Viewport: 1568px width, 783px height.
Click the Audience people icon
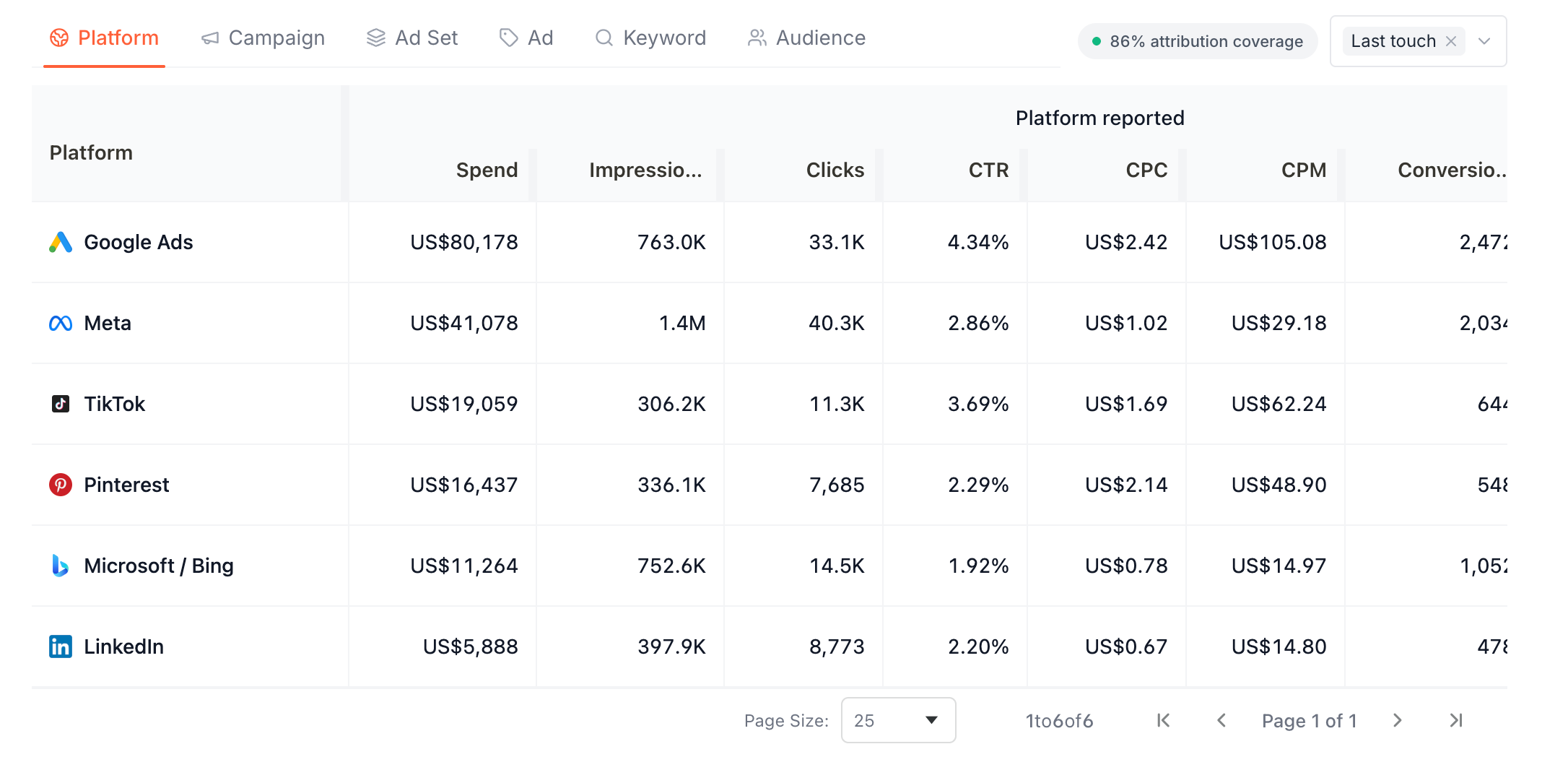point(757,38)
